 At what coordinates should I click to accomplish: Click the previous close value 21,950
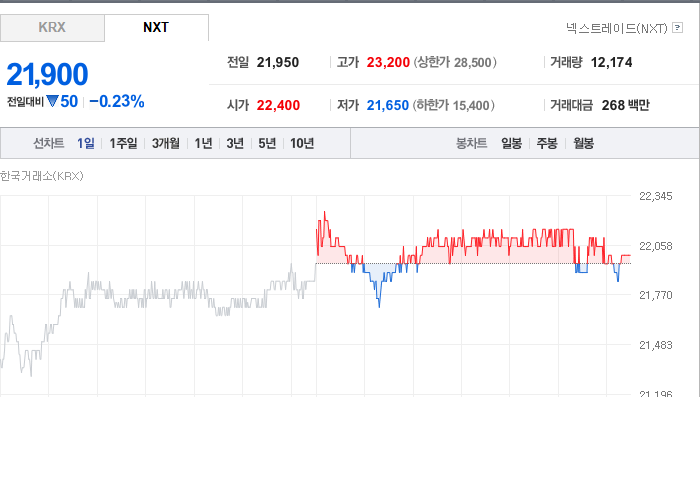278,62
